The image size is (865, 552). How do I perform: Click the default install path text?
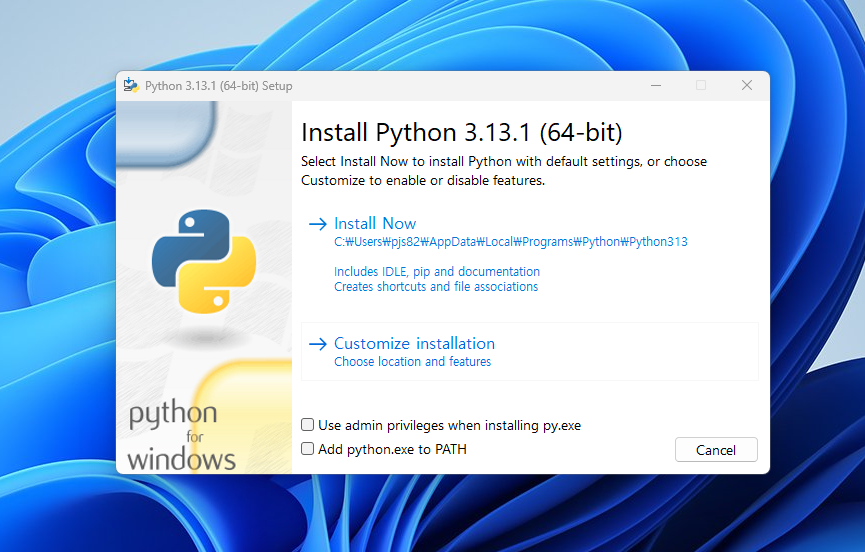[511, 242]
